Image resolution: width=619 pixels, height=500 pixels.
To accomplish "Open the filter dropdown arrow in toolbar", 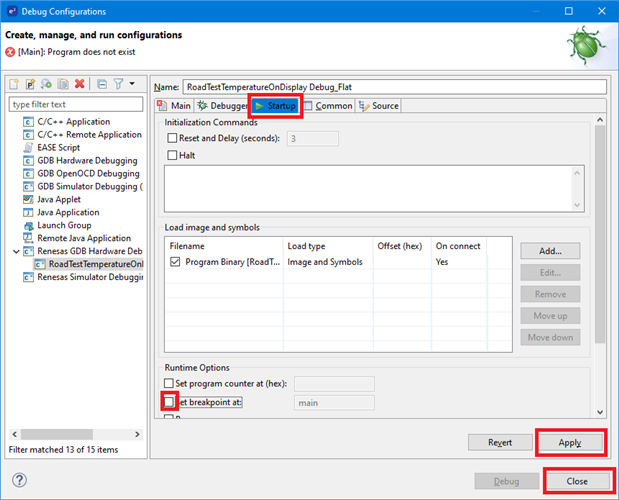I will coord(132,84).
